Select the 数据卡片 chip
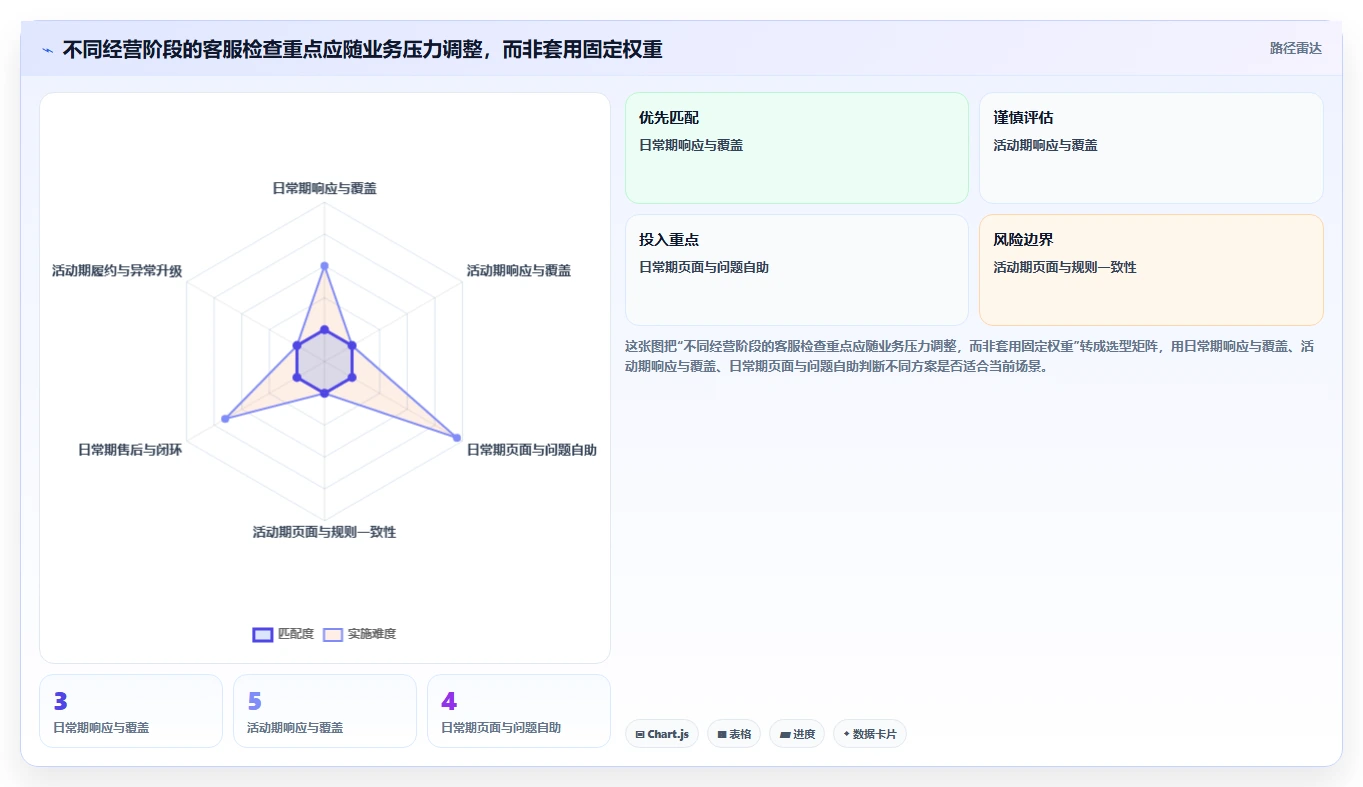 click(x=870, y=734)
